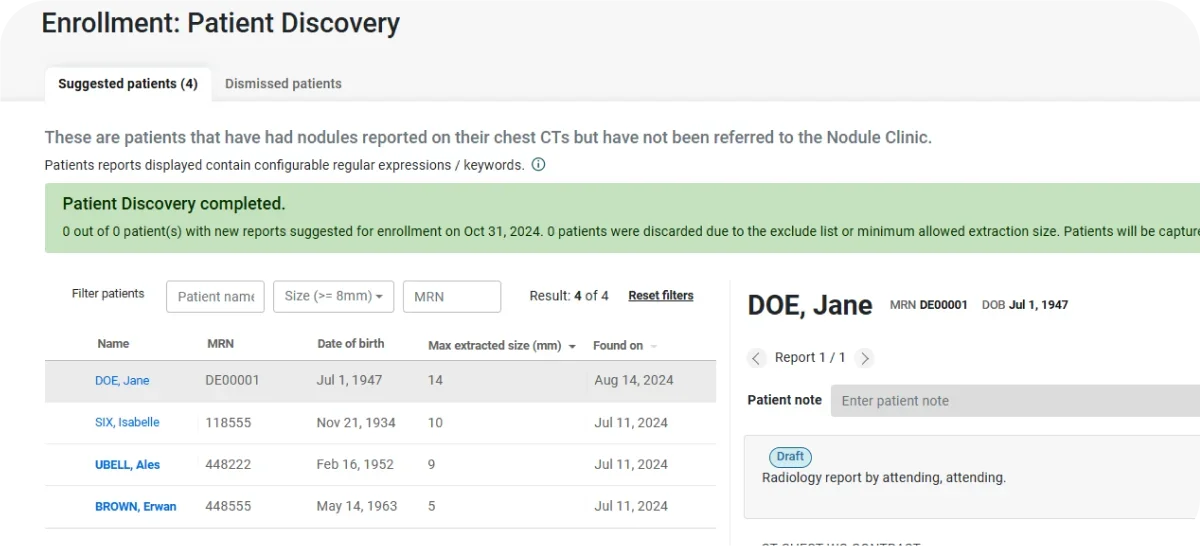
Task: Focus the Patient name filter field
Action: point(215,296)
